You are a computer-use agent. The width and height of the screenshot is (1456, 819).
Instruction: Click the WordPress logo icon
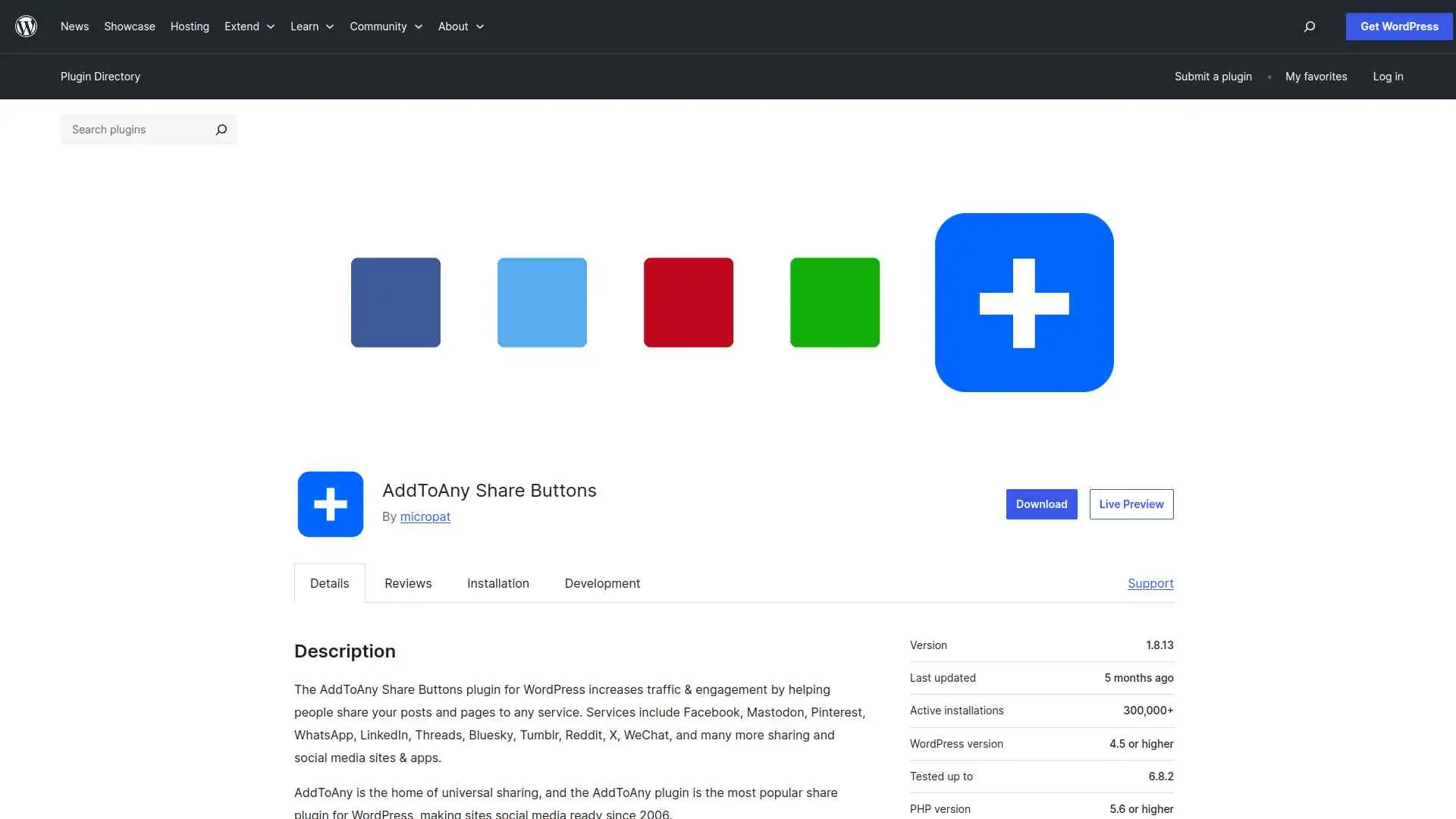(x=26, y=26)
